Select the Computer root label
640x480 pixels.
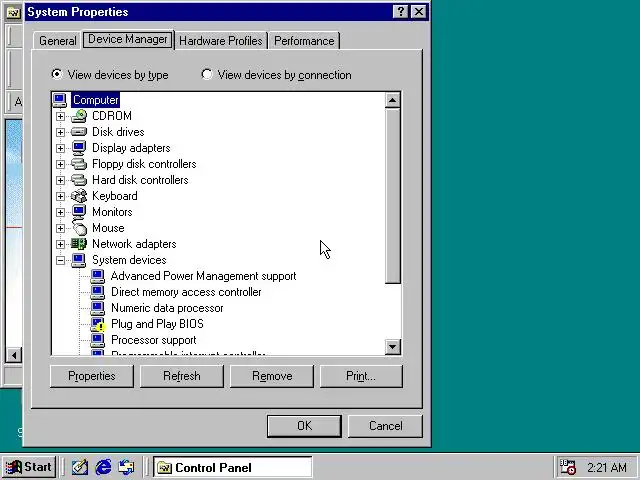(96, 100)
